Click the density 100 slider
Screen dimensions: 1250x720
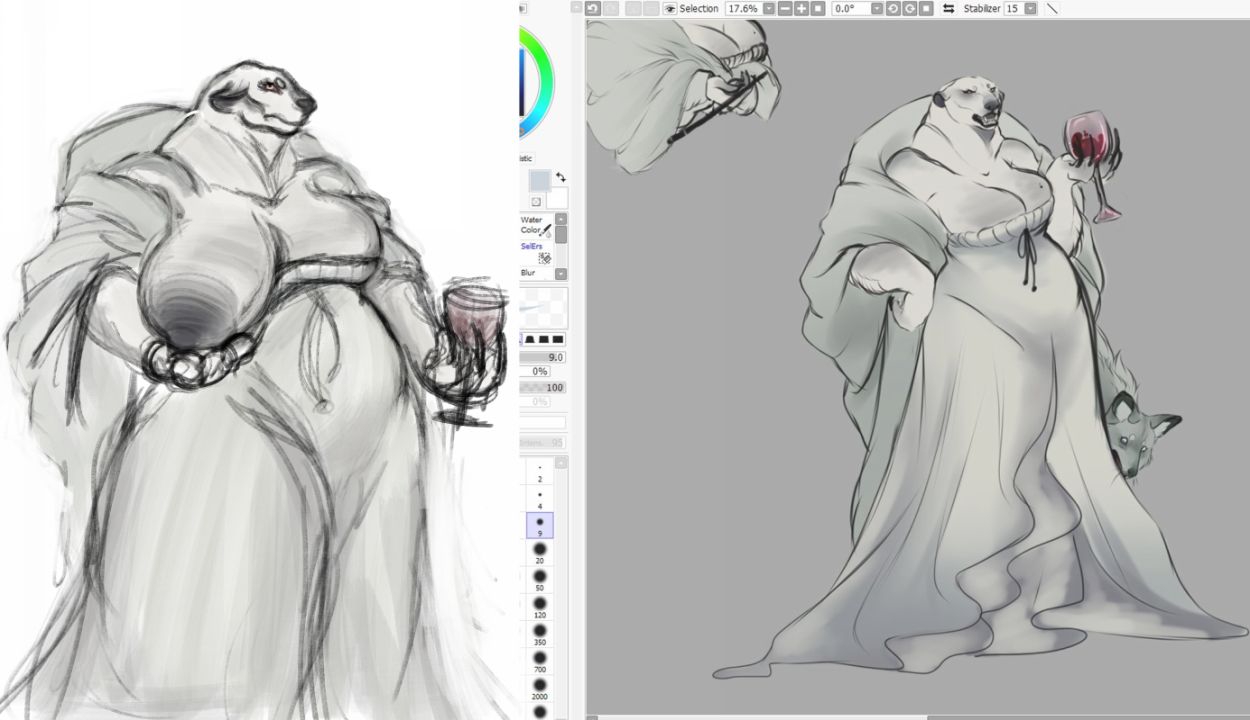(542, 387)
